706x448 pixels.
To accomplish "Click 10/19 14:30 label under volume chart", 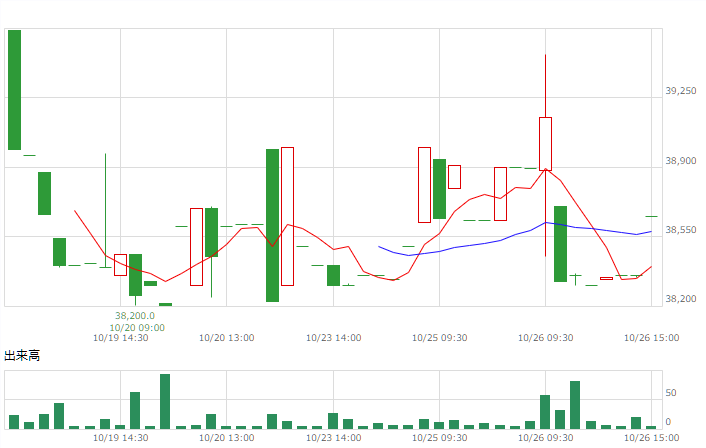I will click(120, 438).
